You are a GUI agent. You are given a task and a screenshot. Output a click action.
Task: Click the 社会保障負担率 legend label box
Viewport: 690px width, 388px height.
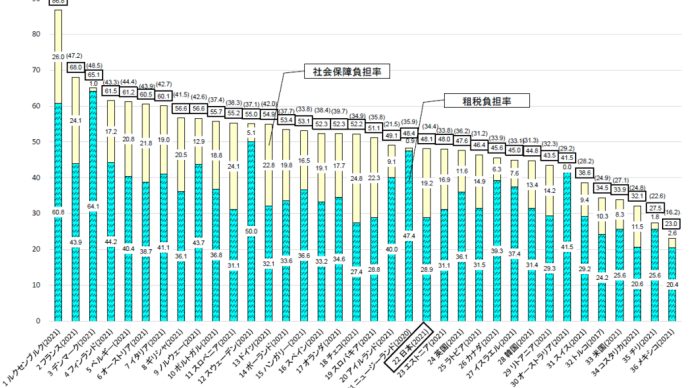[347, 72]
